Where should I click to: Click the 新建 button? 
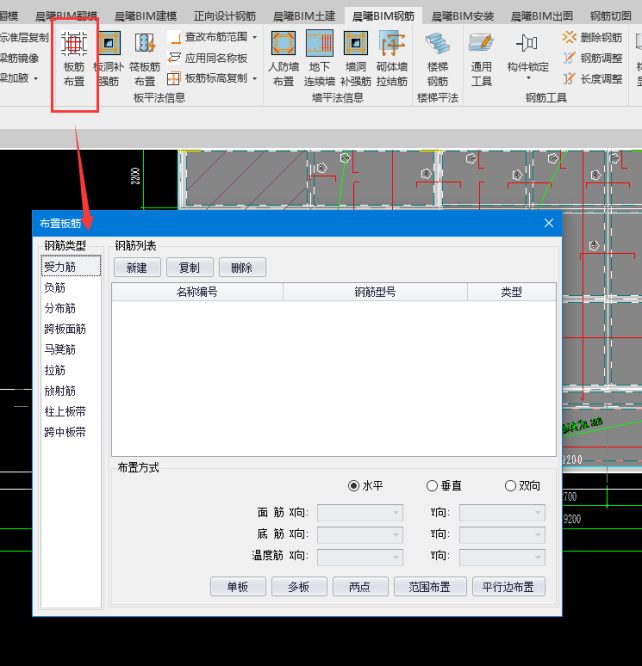pyautogui.click(x=137, y=268)
